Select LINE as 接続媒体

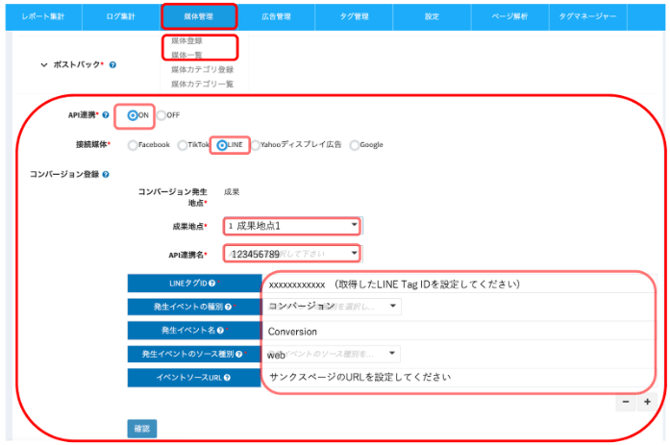coord(222,144)
